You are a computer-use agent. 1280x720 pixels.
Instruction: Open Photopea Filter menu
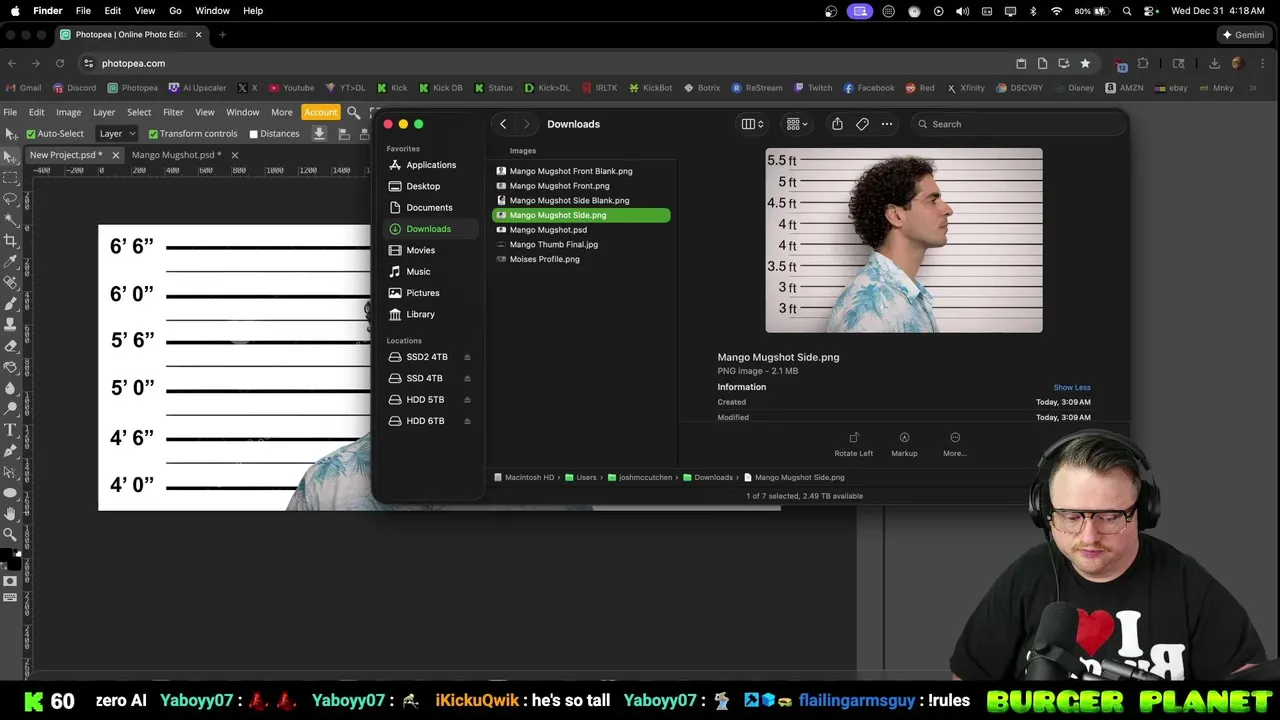pos(173,112)
